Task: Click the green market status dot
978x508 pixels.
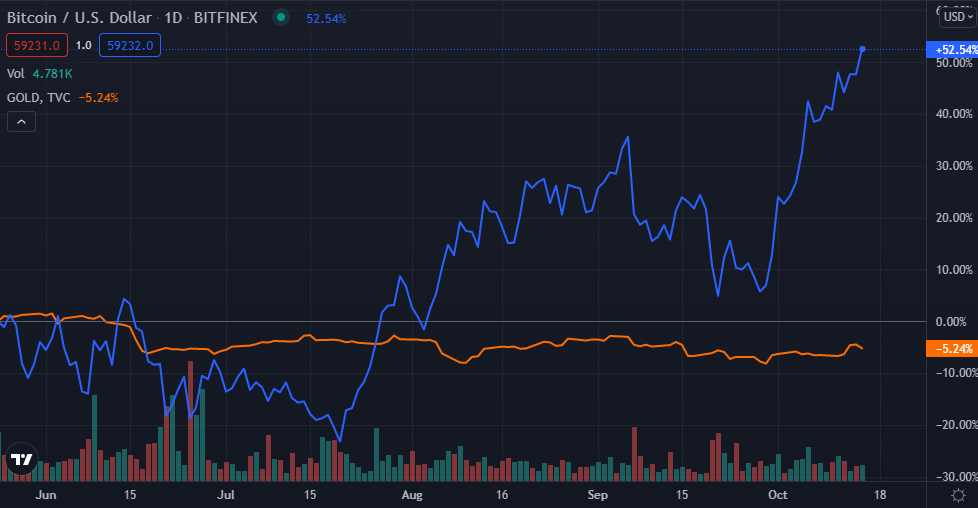Action: coord(281,17)
